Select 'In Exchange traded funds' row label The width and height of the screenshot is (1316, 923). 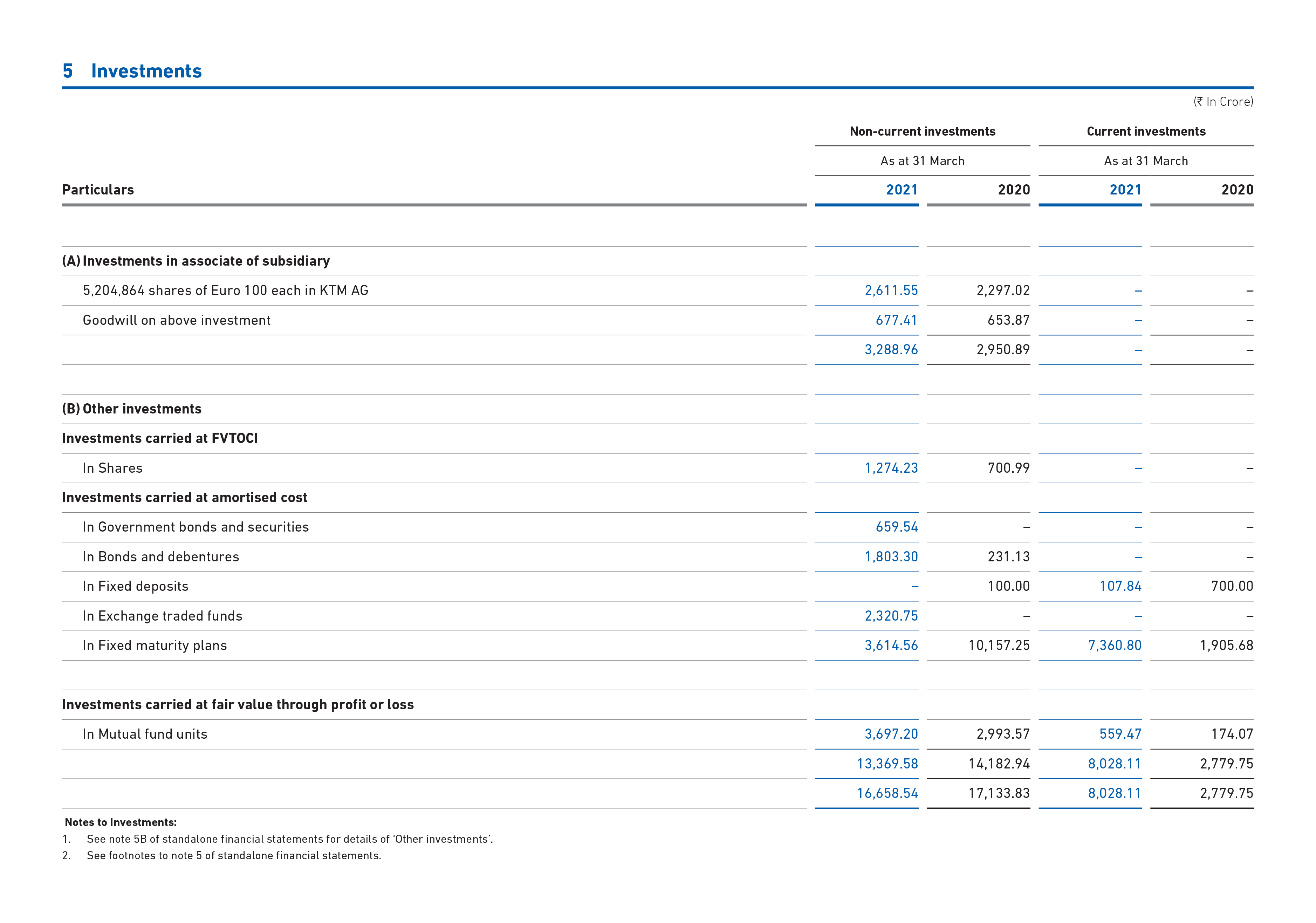162,616
